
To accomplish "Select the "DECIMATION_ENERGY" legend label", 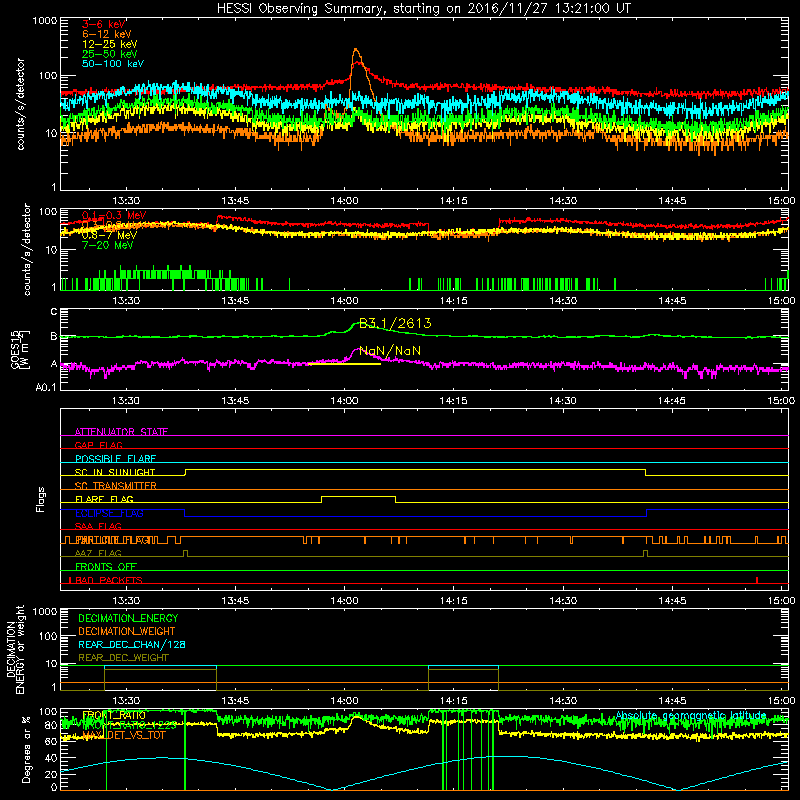I will [x=128, y=618].
